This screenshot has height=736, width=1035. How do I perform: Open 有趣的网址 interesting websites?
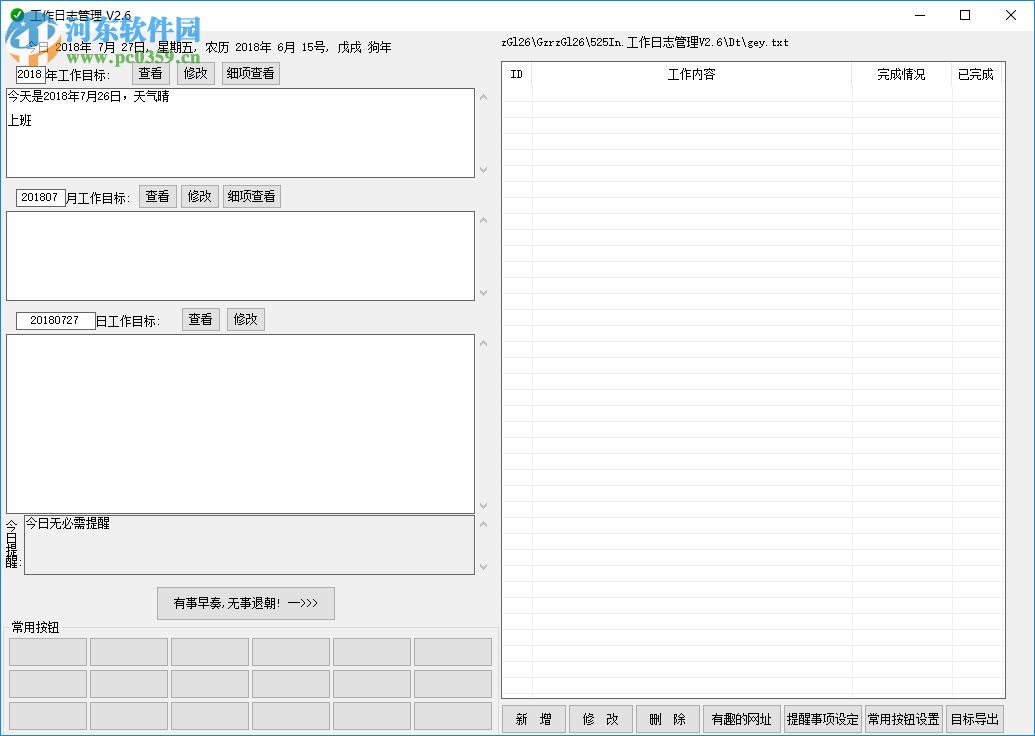[x=742, y=718]
